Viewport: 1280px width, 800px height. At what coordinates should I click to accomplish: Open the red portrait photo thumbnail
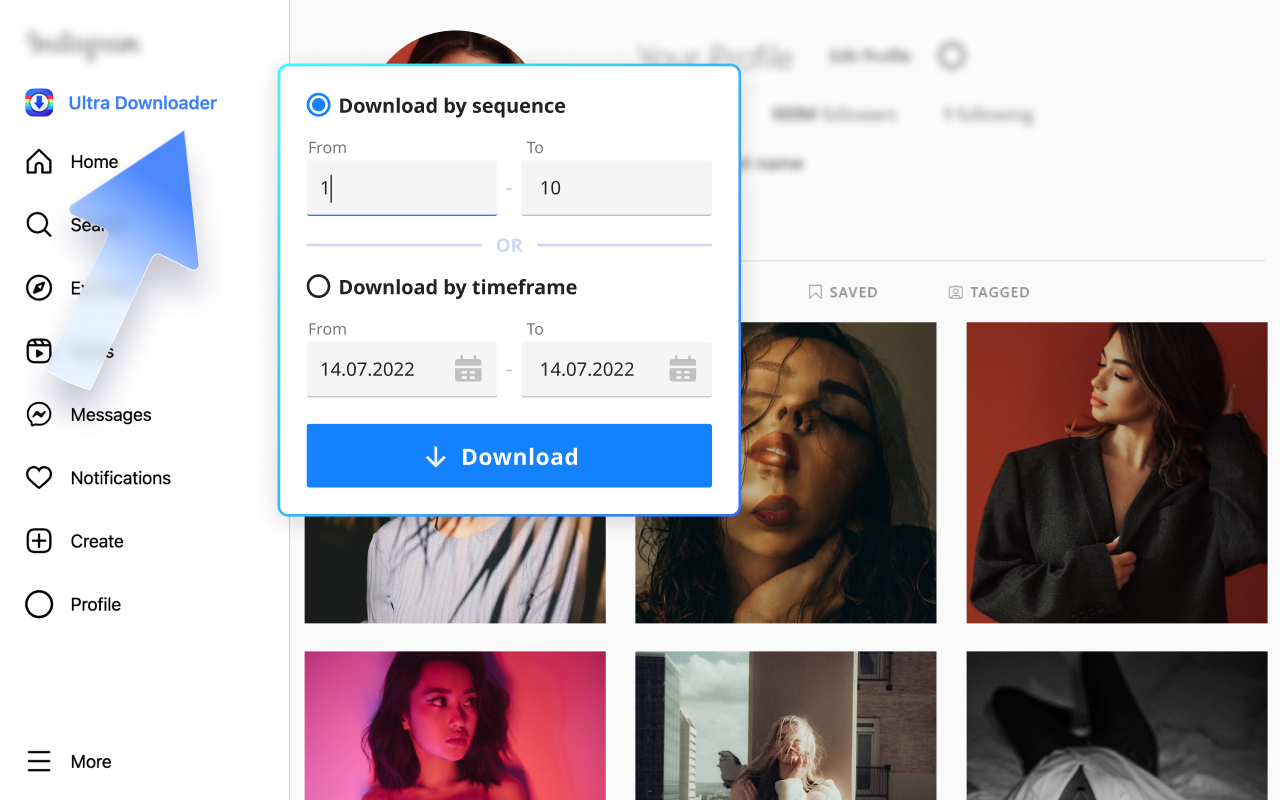1116,472
